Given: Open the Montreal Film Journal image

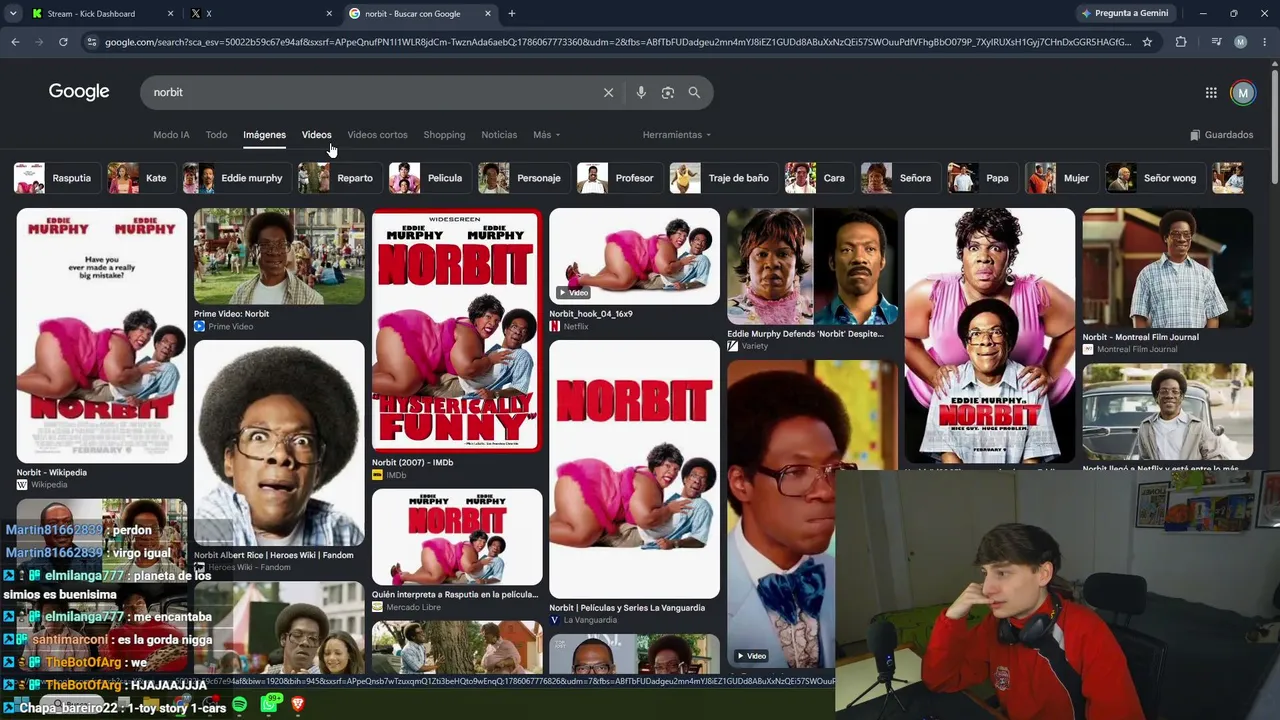Looking at the screenshot, I should click(x=1167, y=268).
